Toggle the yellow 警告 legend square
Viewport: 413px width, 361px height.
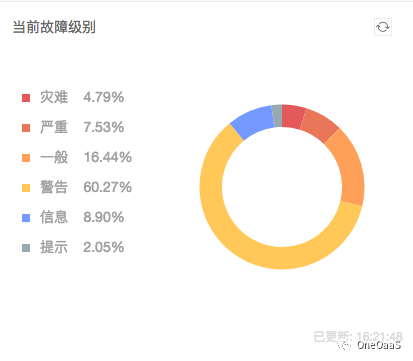click(26, 188)
